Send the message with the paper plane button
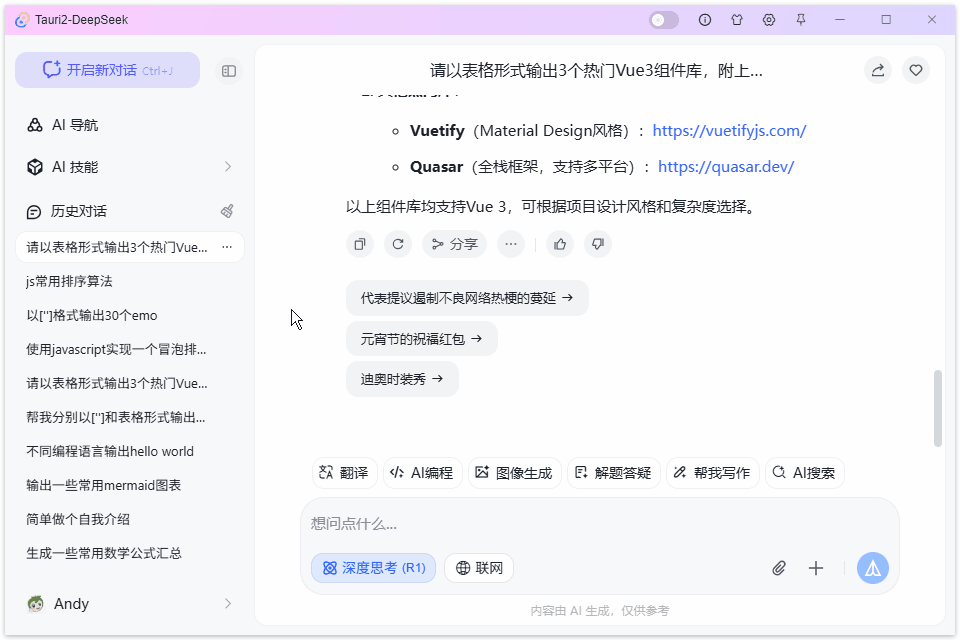This screenshot has width=960, height=640. tap(872, 567)
